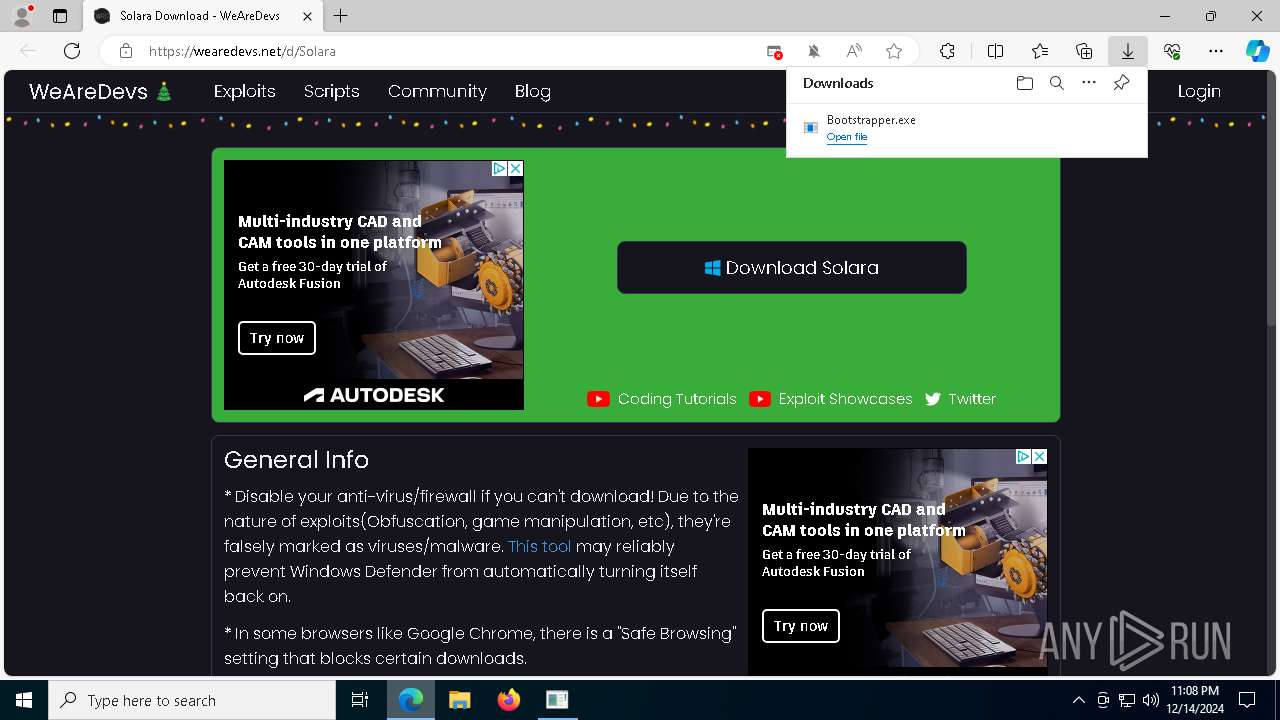
Task: Click the notifications blocked bell icon
Action: pyautogui.click(x=814, y=51)
